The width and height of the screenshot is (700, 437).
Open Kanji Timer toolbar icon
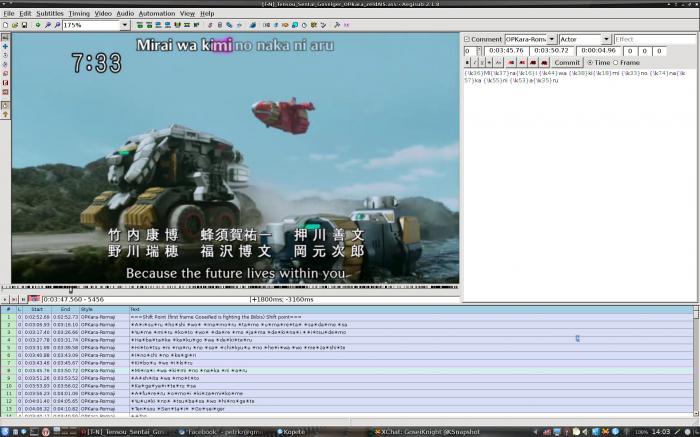tap(314, 25)
